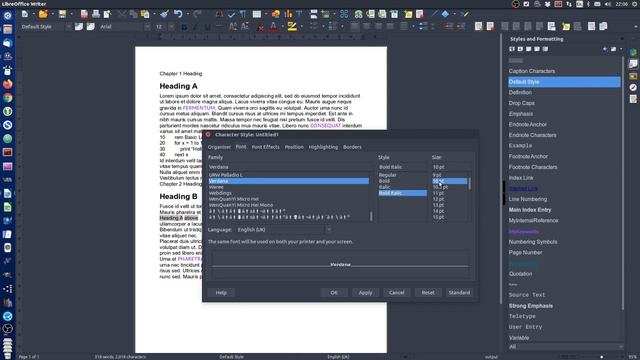Click the Spelling check icon
The height and width of the screenshot is (360, 640).
[232, 14]
